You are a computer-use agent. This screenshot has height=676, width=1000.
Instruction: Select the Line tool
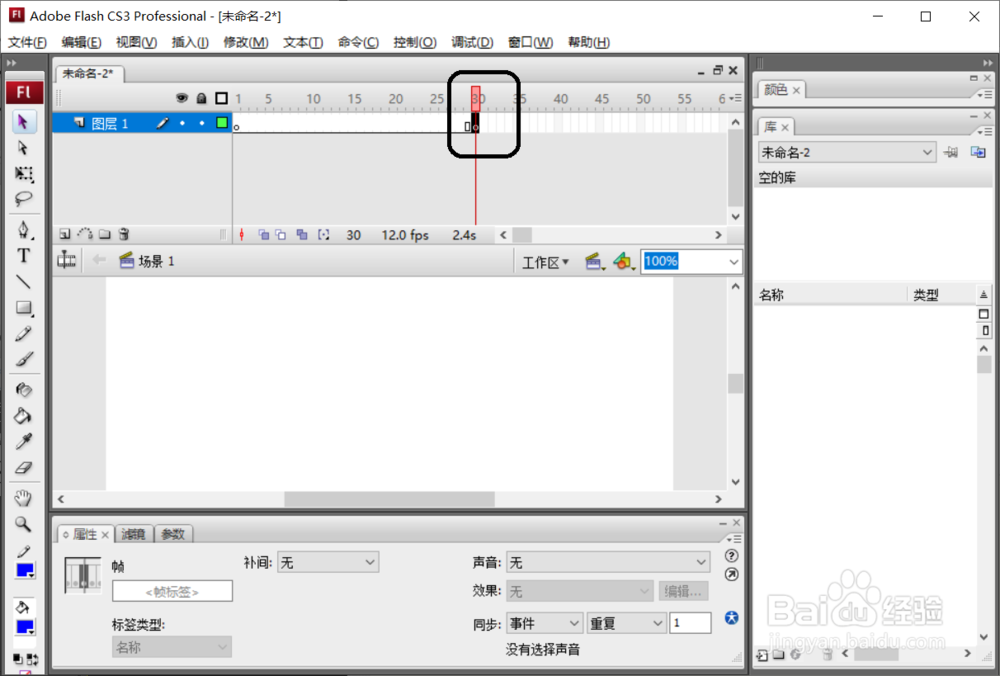click(x=24, y=282)
